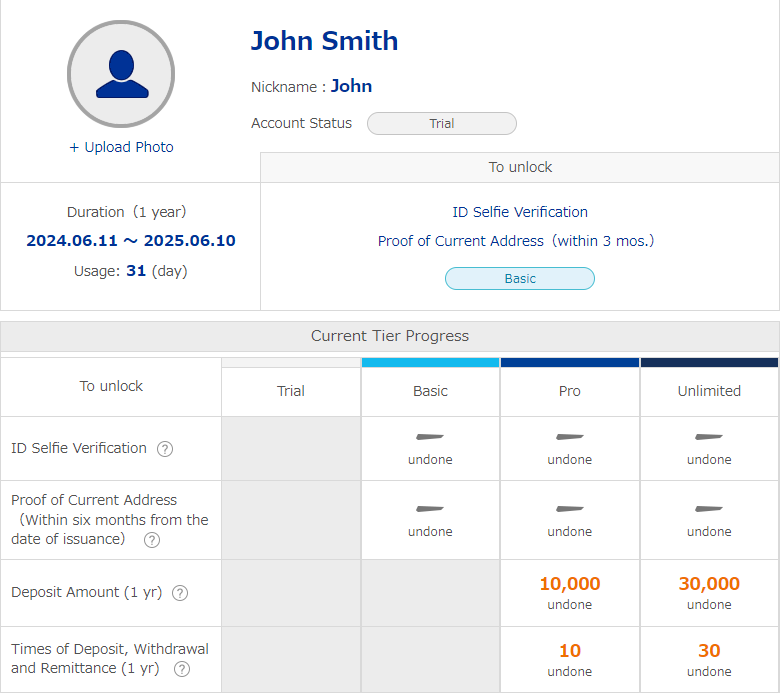
Task: Click help icon under Proof of Current Address
Action: [152, 540]
